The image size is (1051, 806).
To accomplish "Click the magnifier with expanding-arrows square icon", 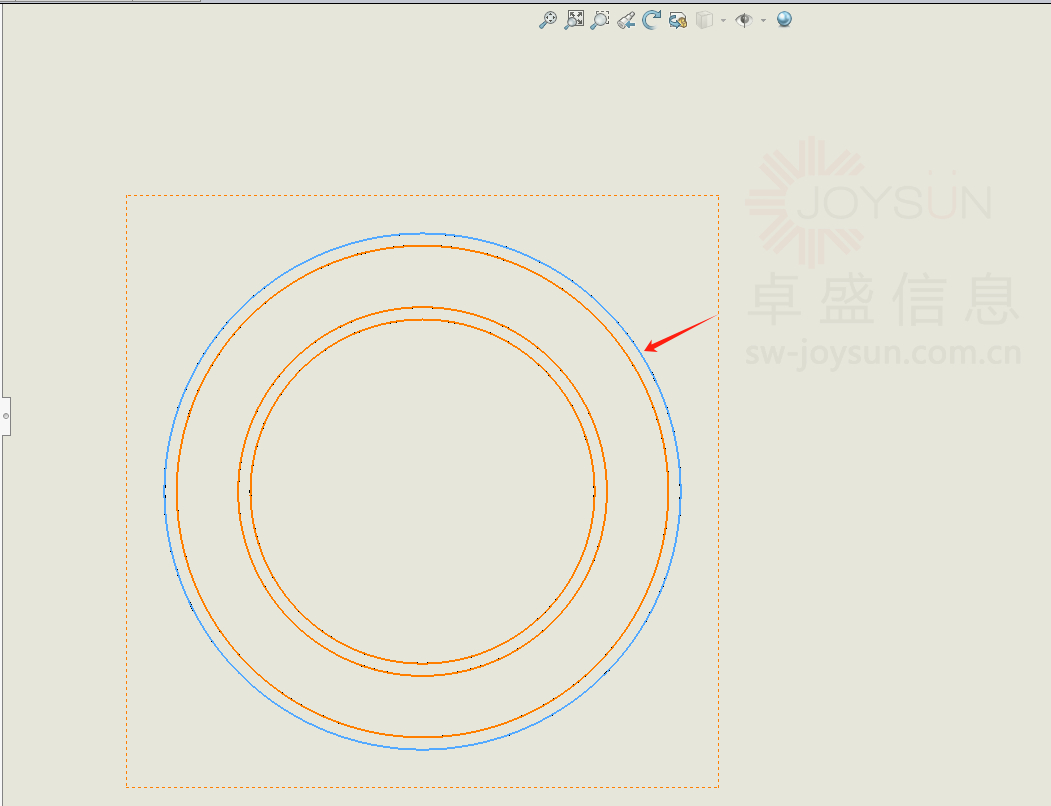I will point(574,20).
